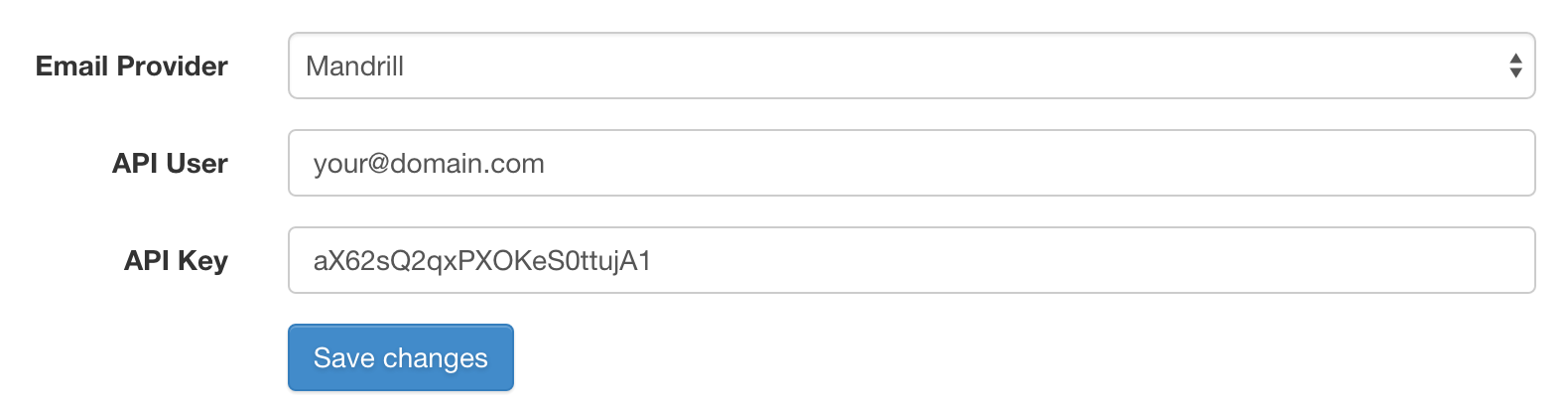Click the Mandrill text in the select
This screenshot has width=1568, height=411.
[354, 66]
